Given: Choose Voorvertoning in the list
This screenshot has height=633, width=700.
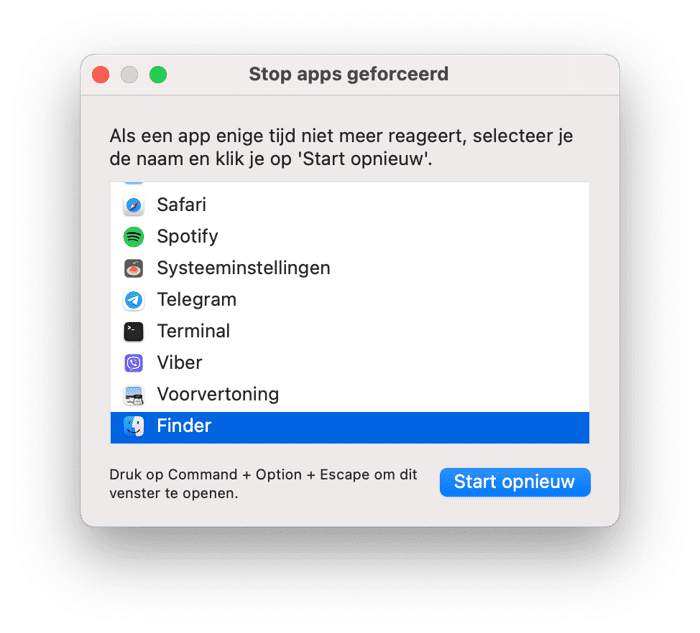Looking at the screenshot, I should pyautogui.click(x=350, y=395).
